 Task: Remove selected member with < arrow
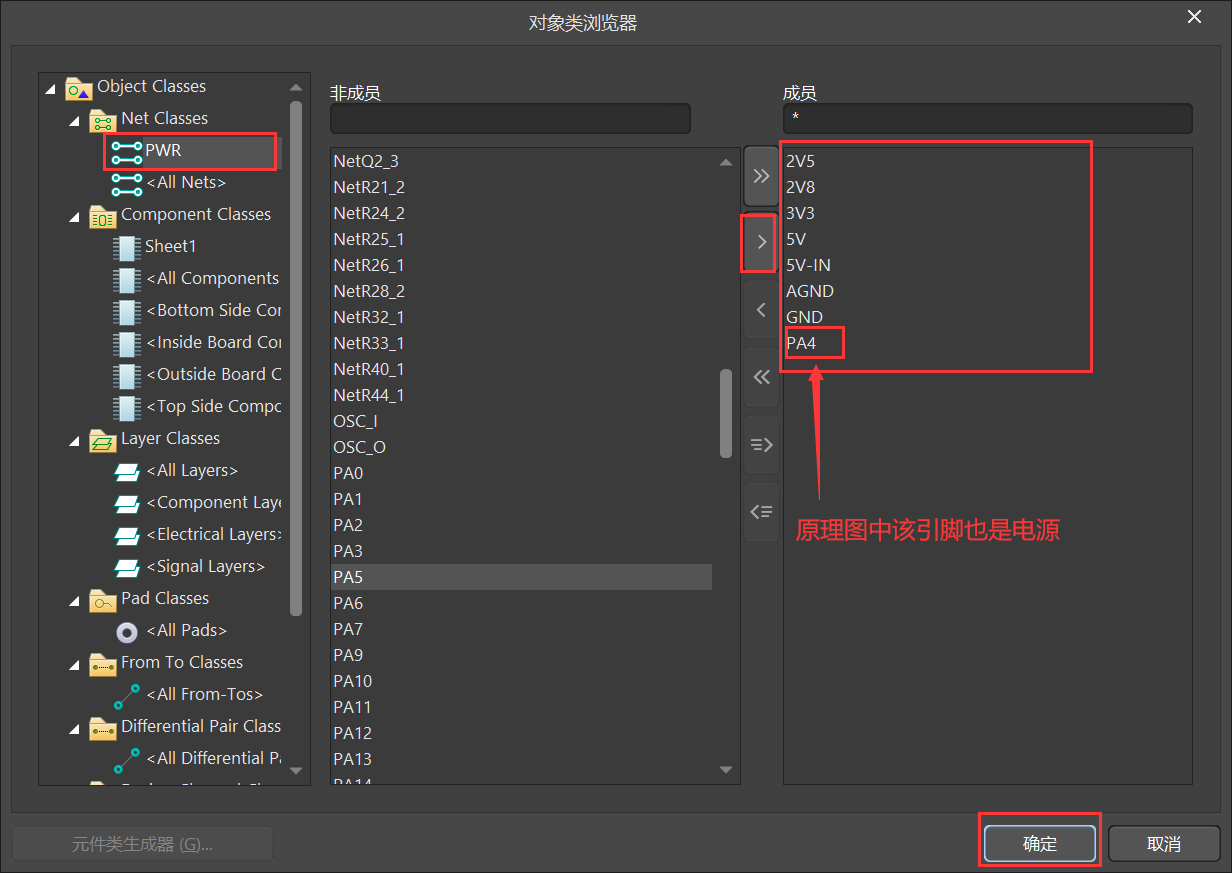(x=761, y=310)
